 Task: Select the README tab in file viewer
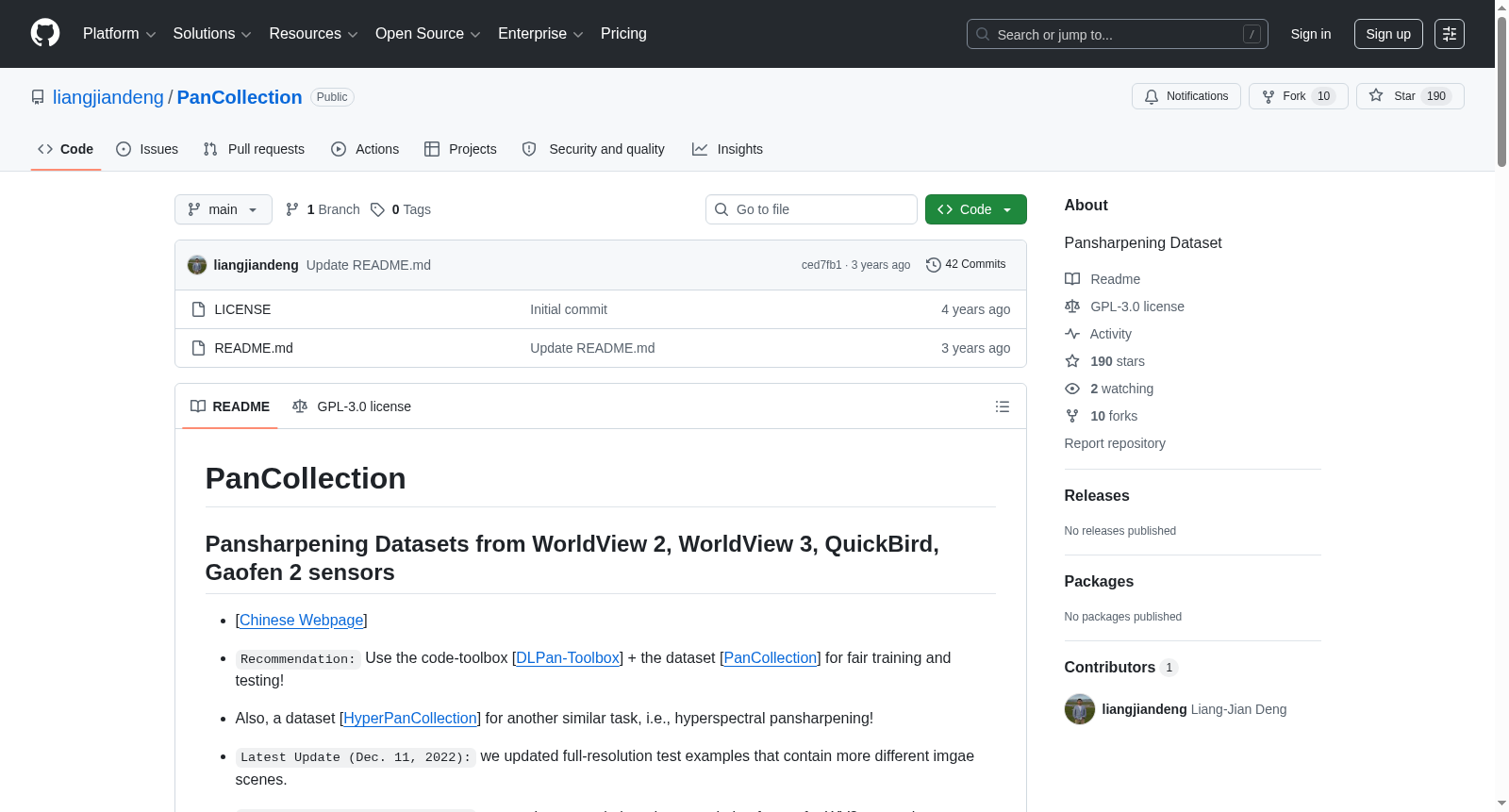click(x=230, y=406)
